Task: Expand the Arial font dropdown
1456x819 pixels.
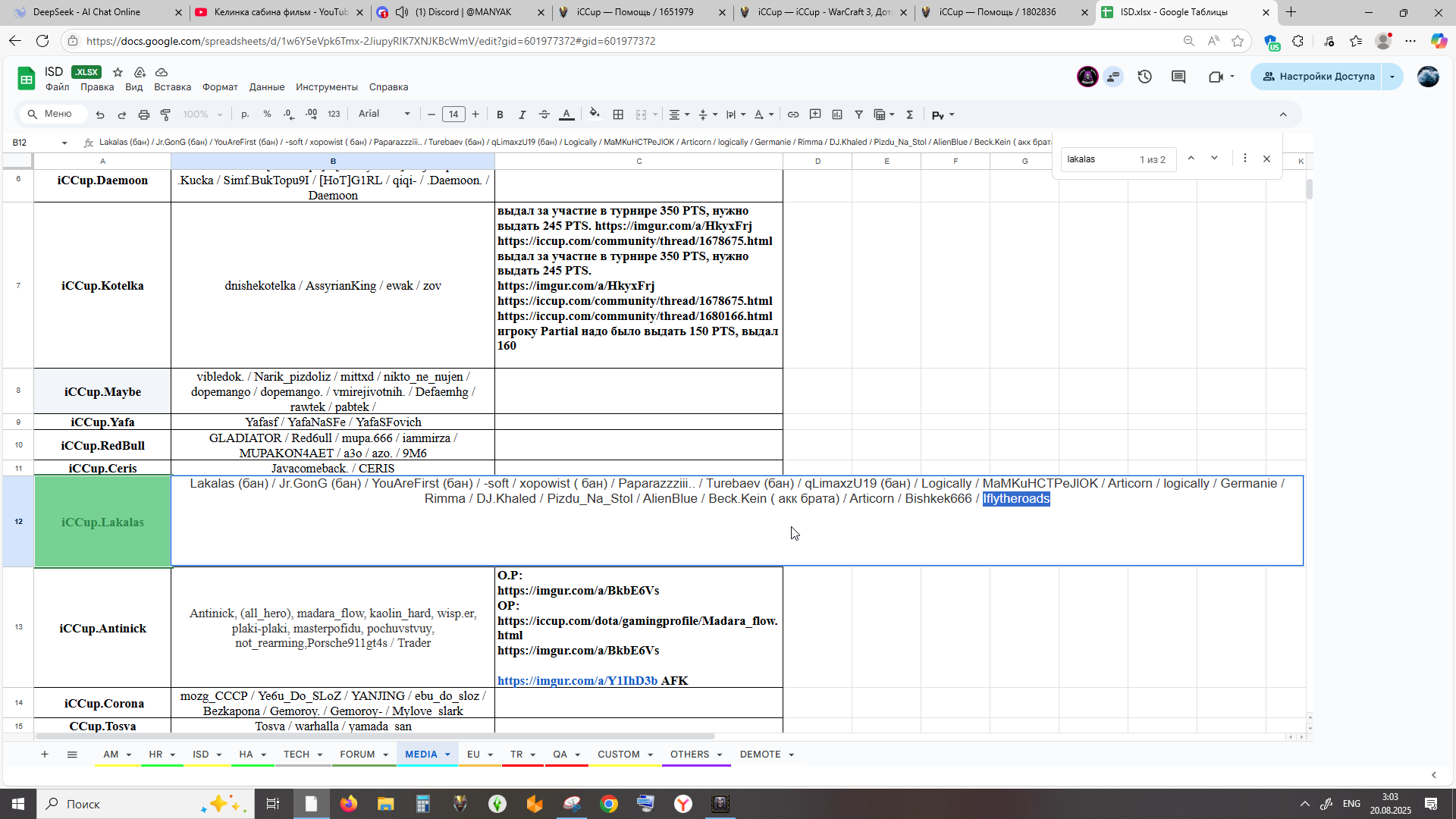Action: click(x=384, y=114)
